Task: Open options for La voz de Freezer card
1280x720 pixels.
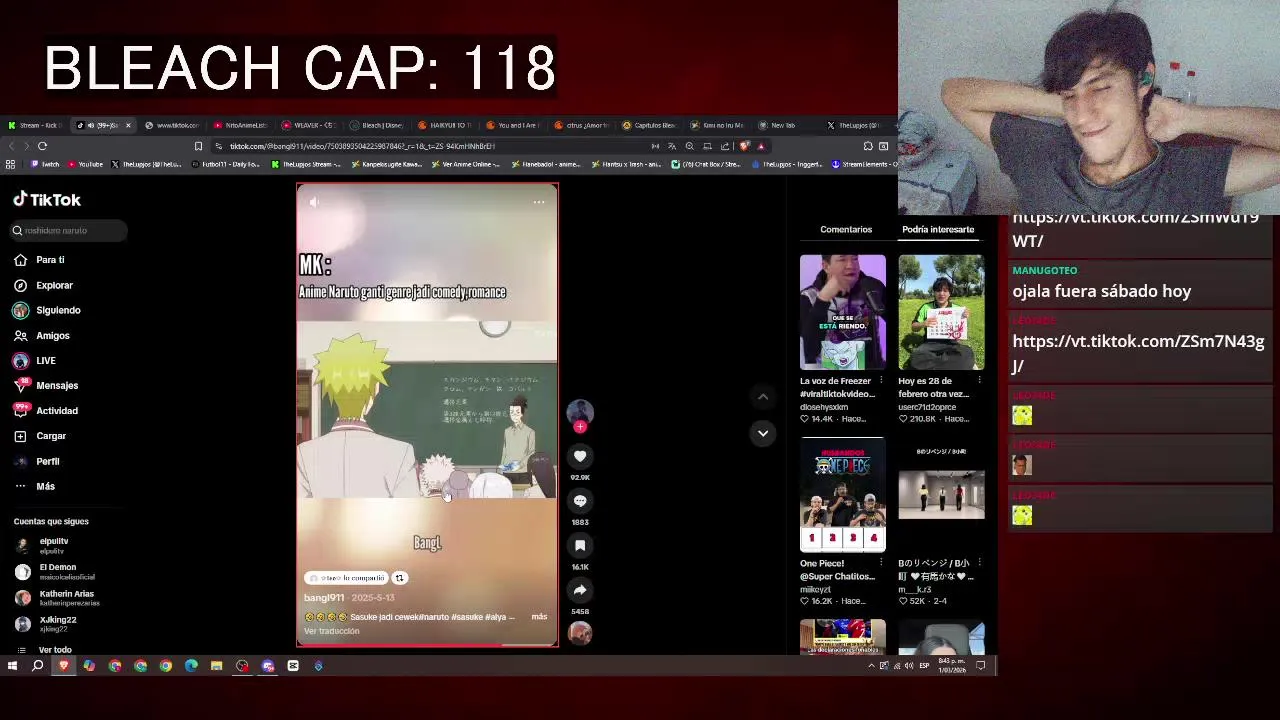Action: point(881,381)
